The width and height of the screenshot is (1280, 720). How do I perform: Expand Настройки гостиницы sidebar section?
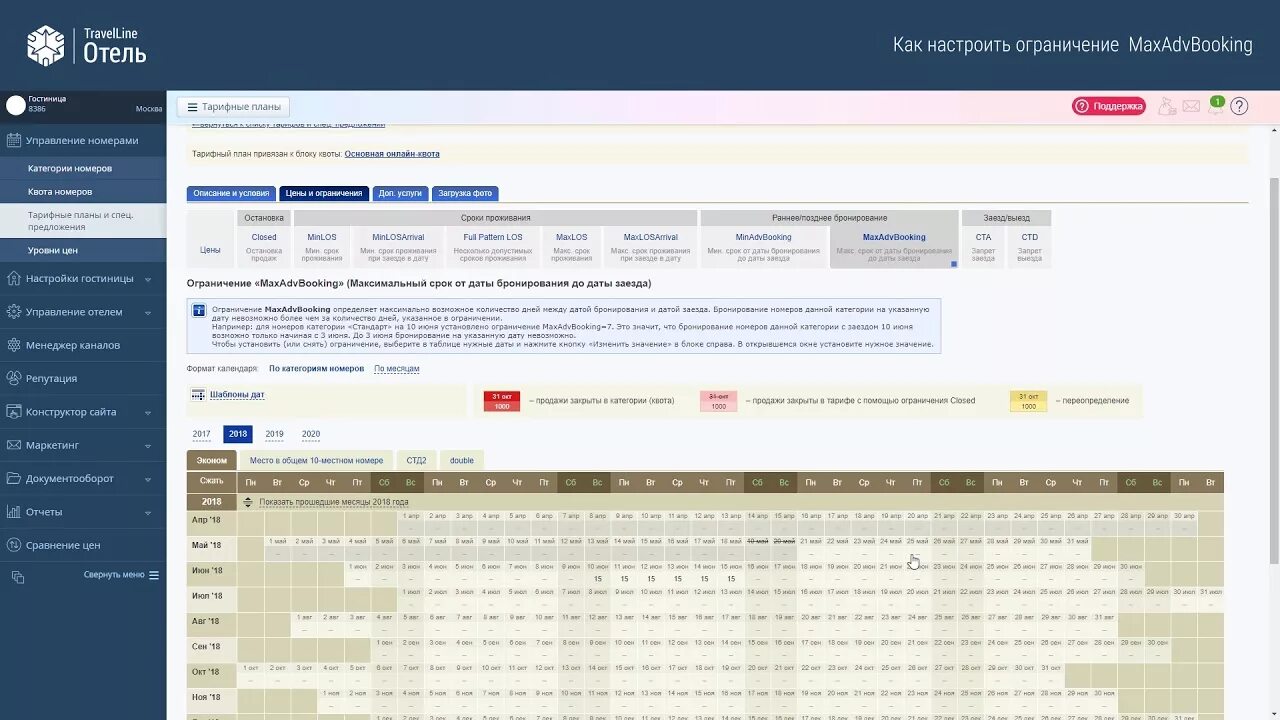coord(83,279)
